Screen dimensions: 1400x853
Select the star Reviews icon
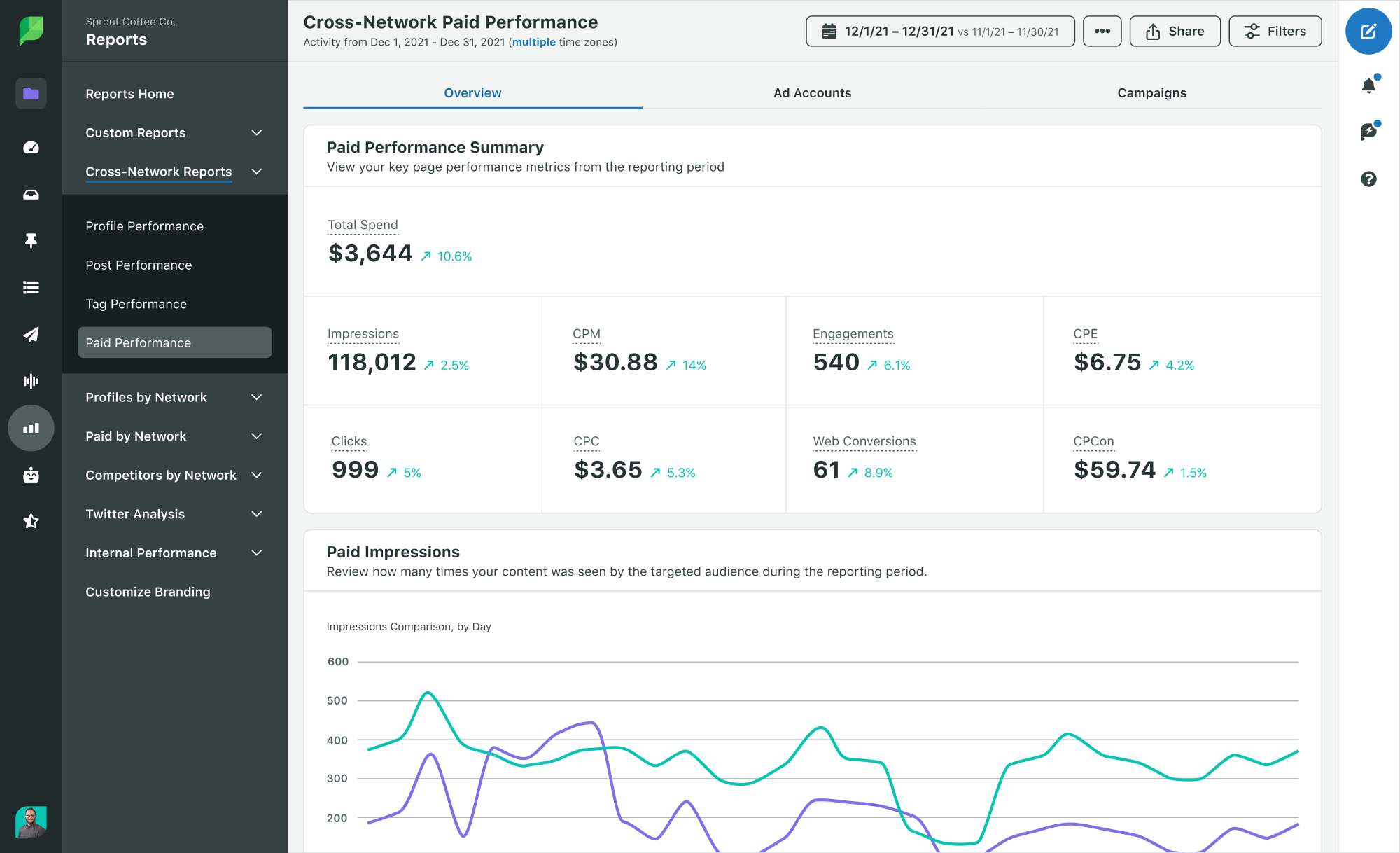point(31,520)
